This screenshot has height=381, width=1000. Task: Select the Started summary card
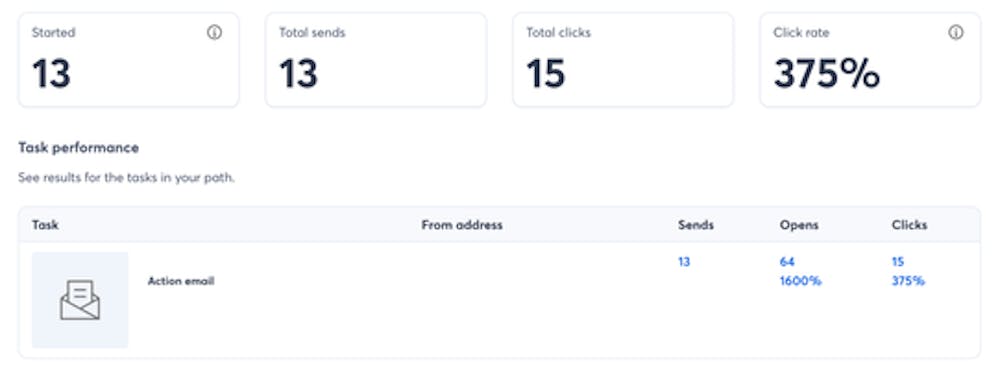(x=129, y=60)
